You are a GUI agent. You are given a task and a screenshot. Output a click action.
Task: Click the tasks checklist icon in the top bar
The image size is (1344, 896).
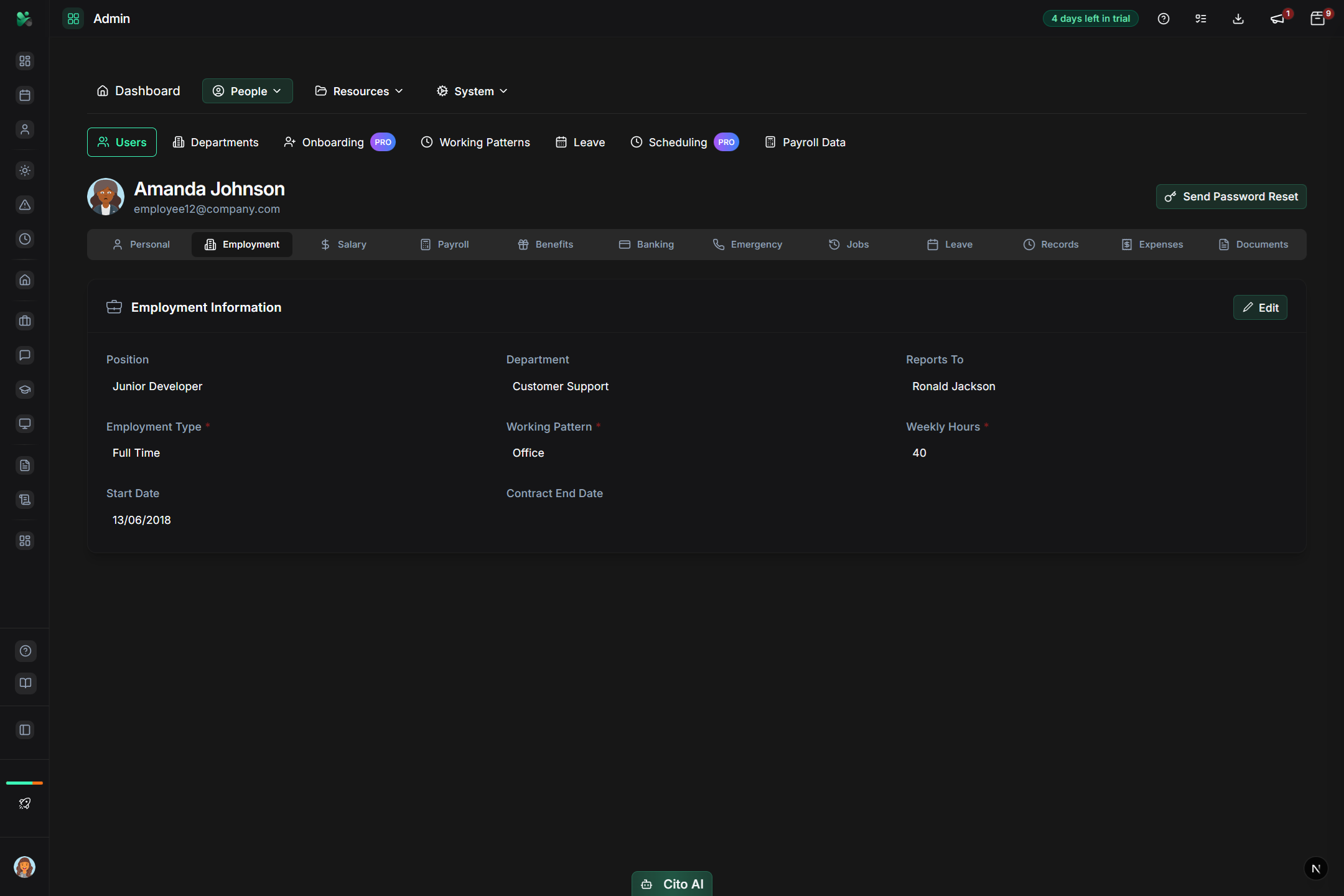pyautogui.click(x=1201, y=19)
